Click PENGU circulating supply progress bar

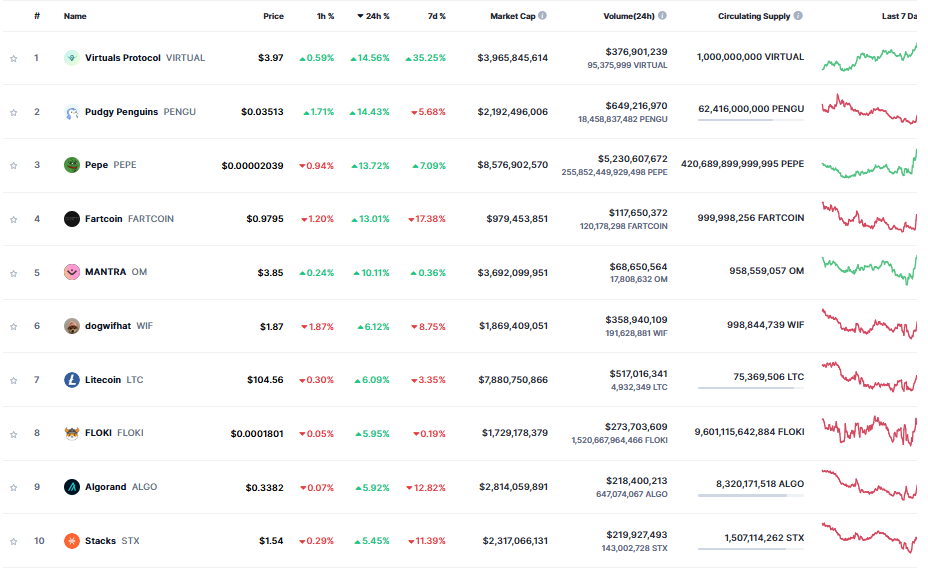click(x=750, y=120)
